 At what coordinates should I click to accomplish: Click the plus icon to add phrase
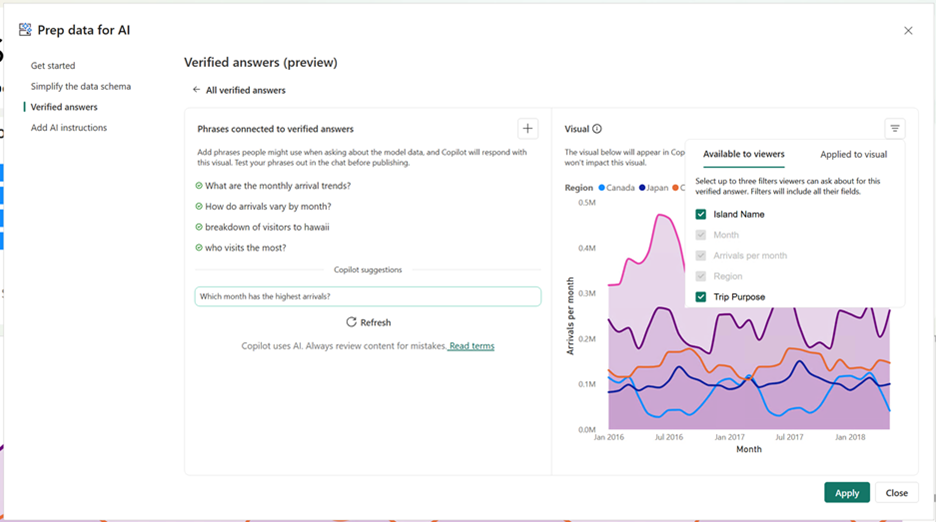pyautogui.click(x=528, y=128)
